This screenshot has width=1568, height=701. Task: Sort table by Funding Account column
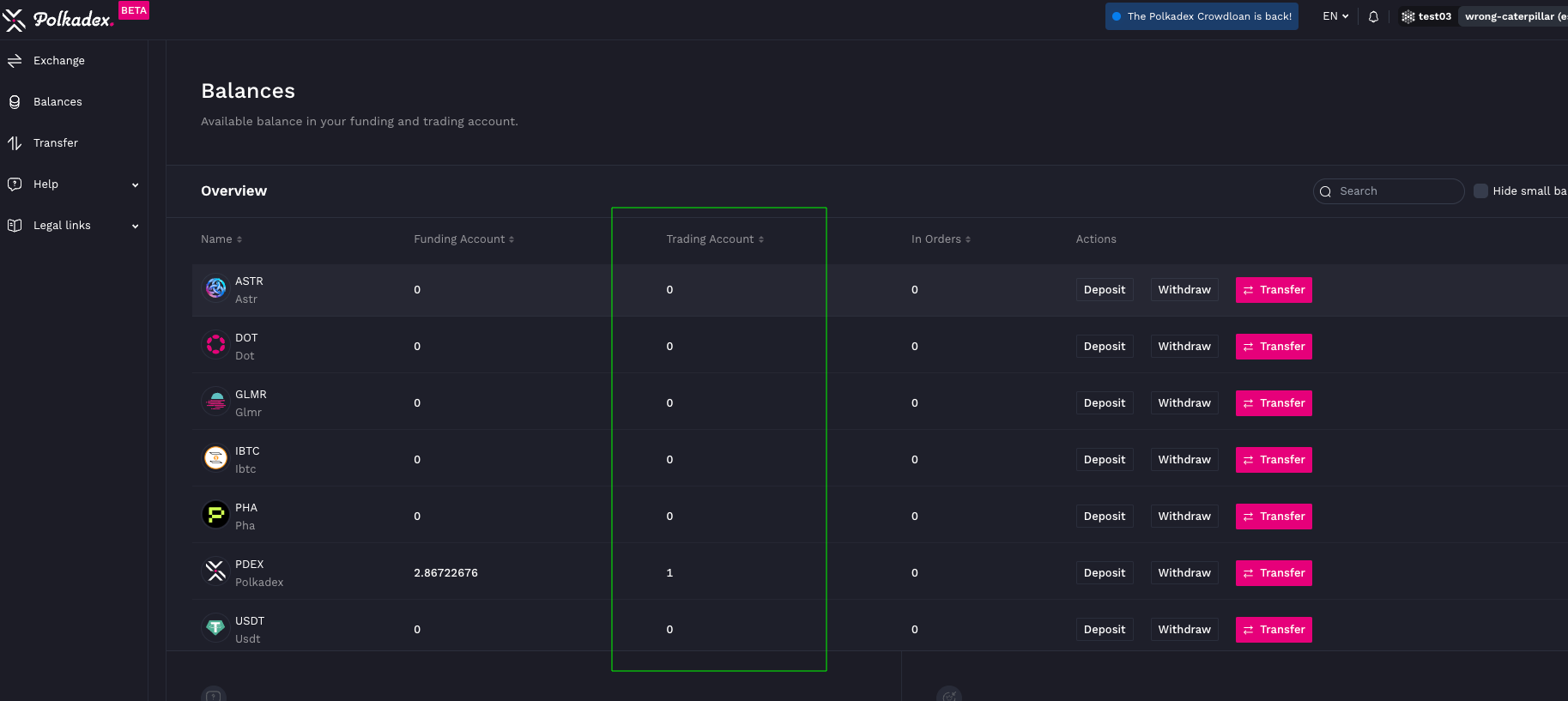463,239
